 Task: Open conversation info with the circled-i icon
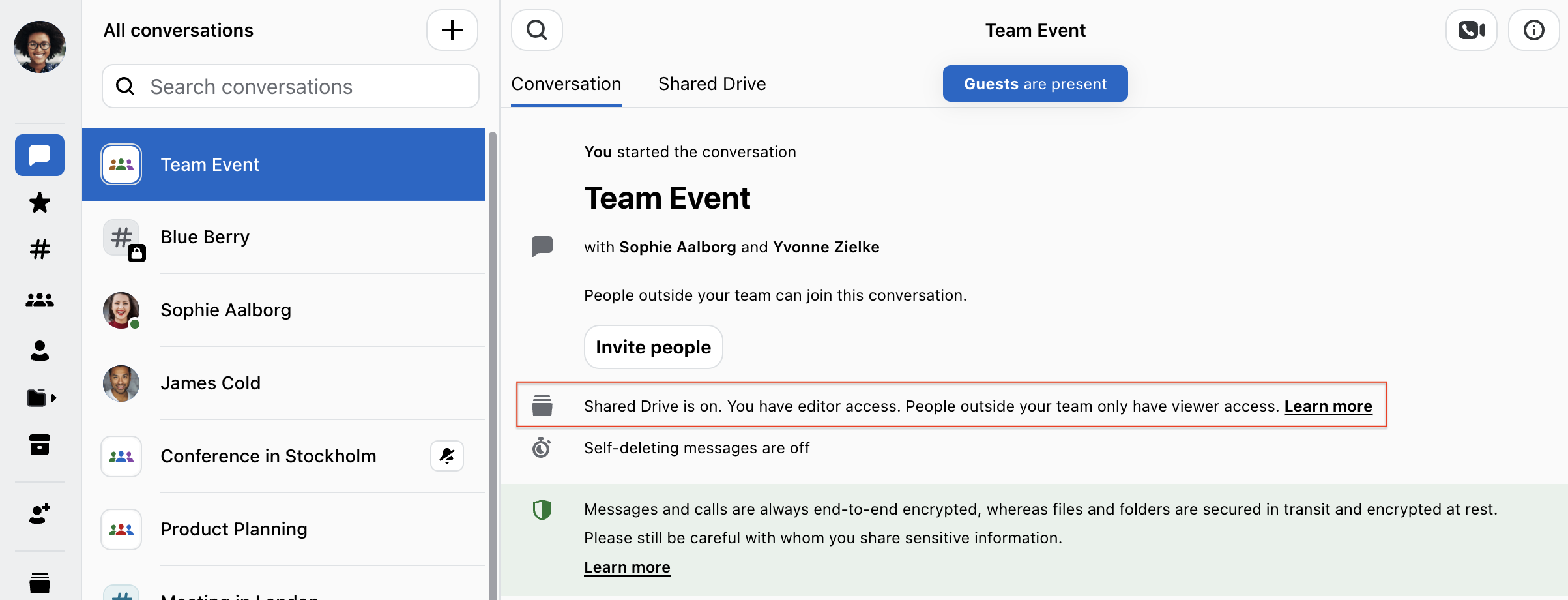coord(1534,30)
